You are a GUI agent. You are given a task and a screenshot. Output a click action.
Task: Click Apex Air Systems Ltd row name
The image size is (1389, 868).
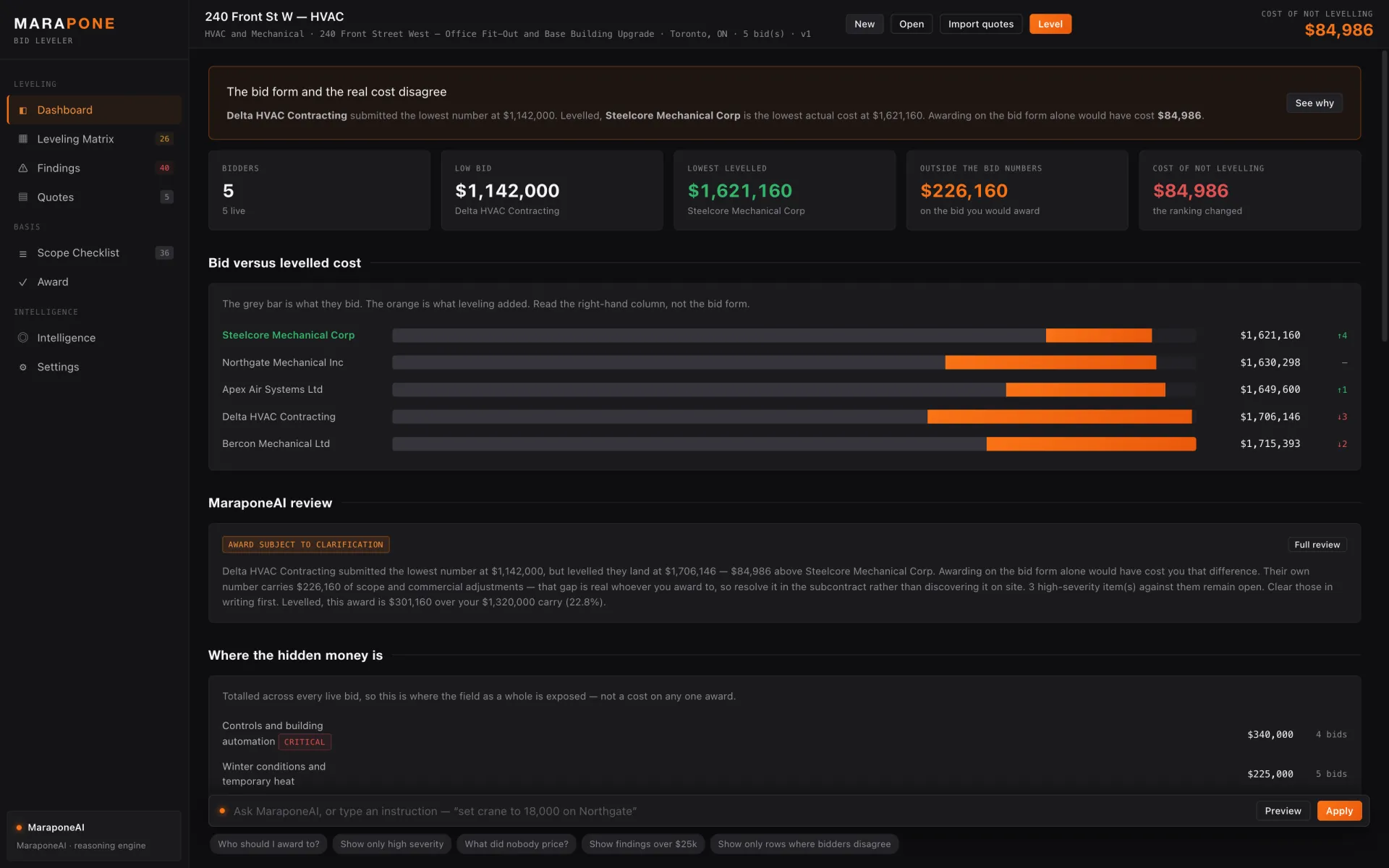272,390
